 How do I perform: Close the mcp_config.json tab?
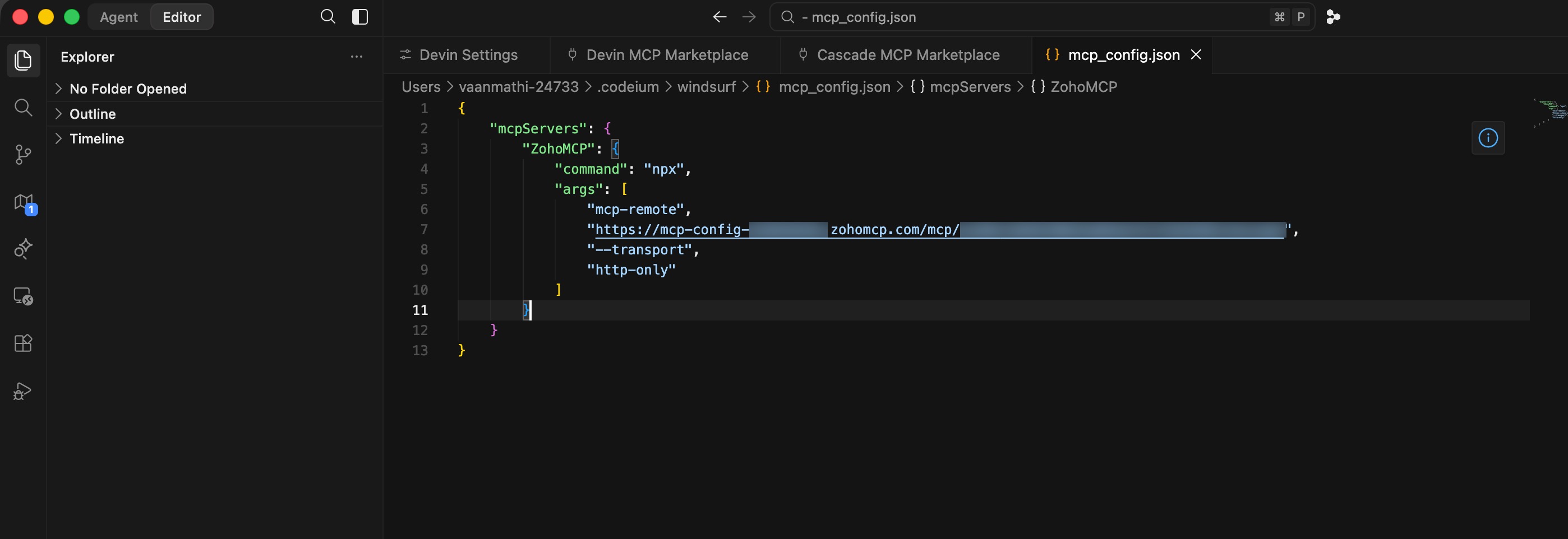click(x=1196, y=55)
